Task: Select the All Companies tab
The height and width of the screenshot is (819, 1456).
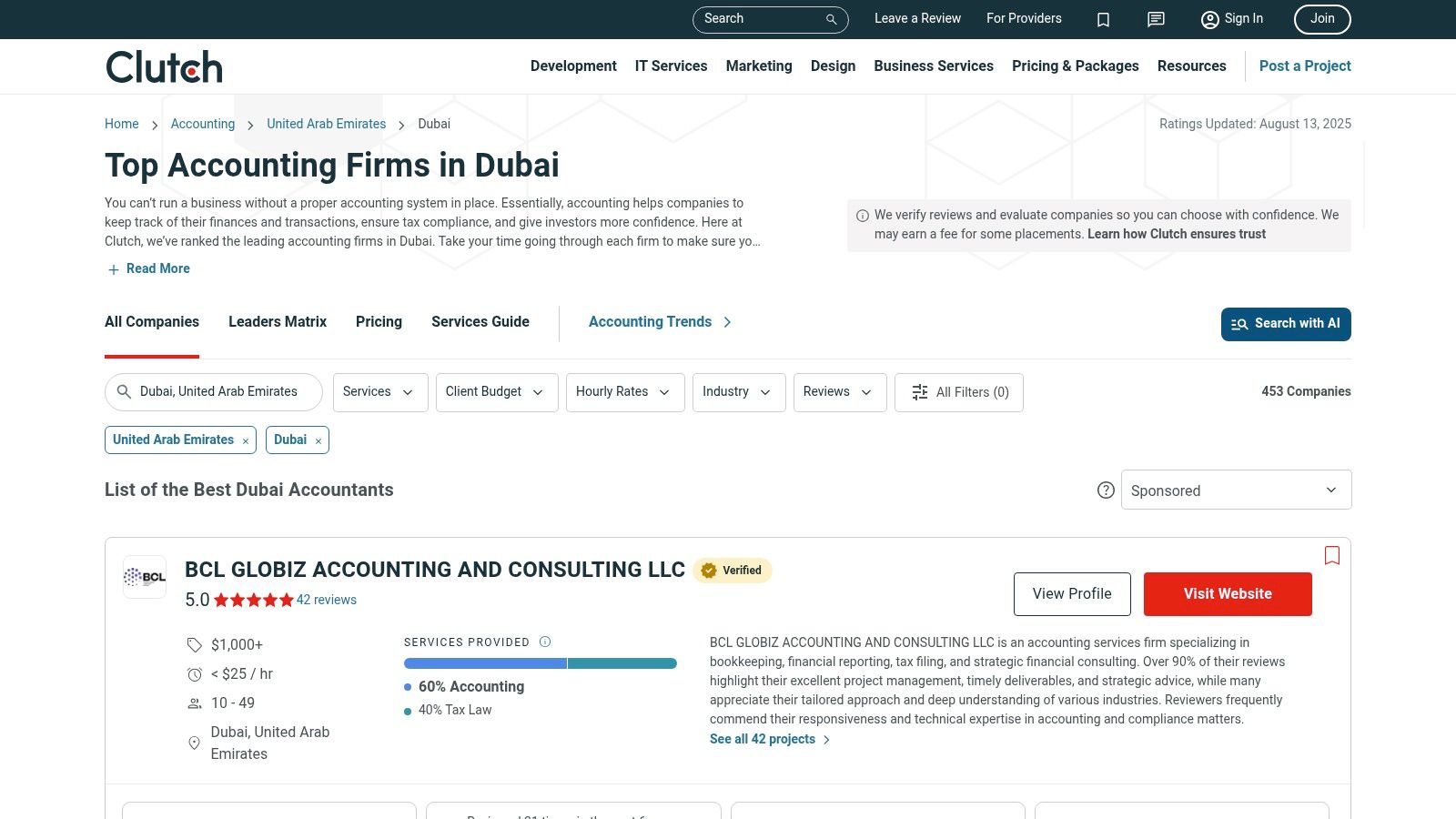Action: (152, 322)
